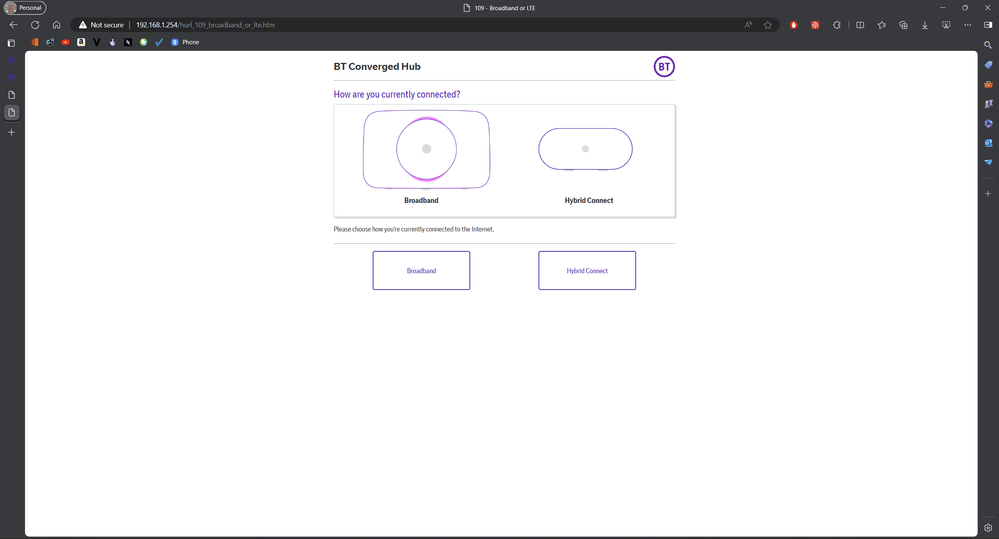Open the paper plane Drop sidebar icon

(988, 162)
